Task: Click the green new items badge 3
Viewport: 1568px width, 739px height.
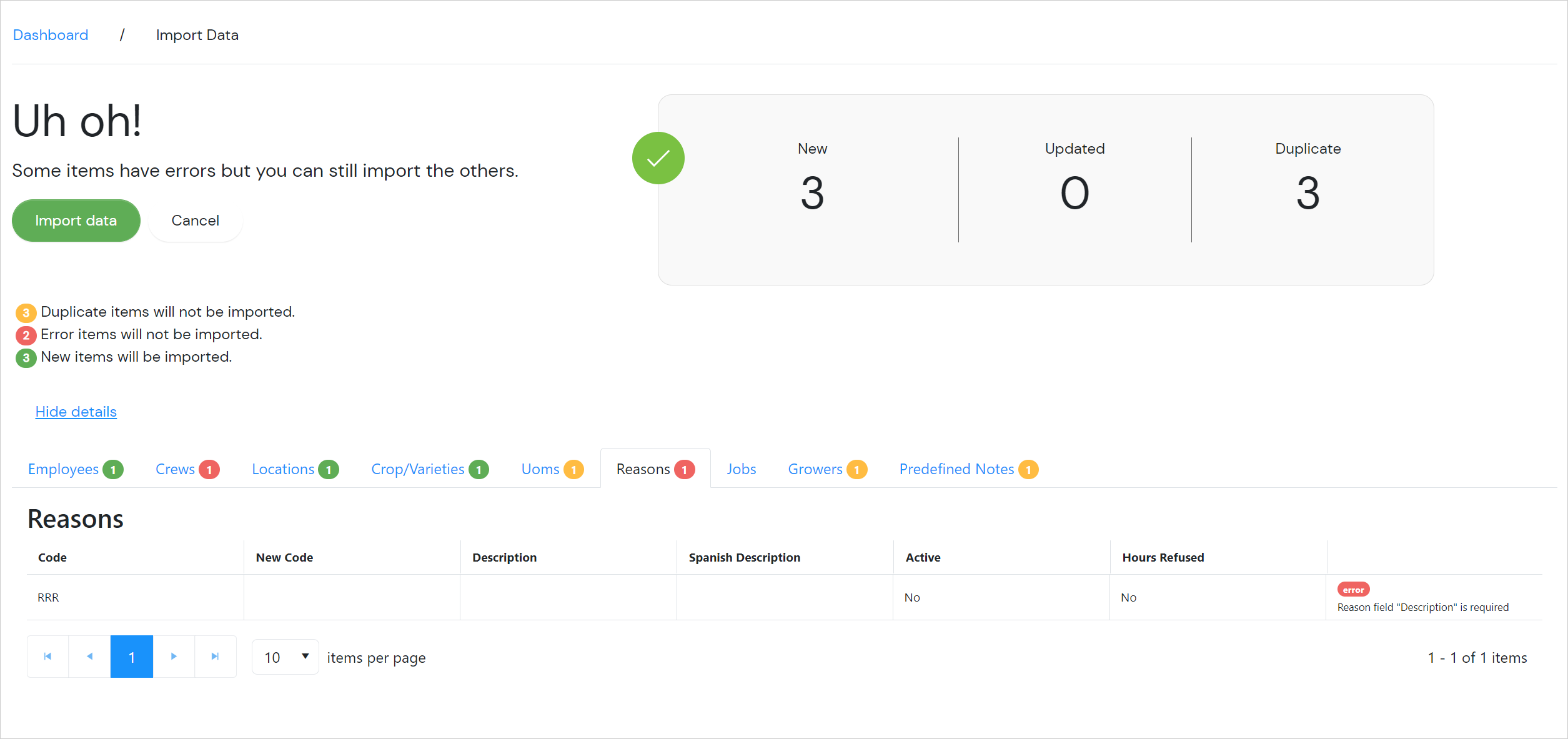Action: (x=26, y=357)
